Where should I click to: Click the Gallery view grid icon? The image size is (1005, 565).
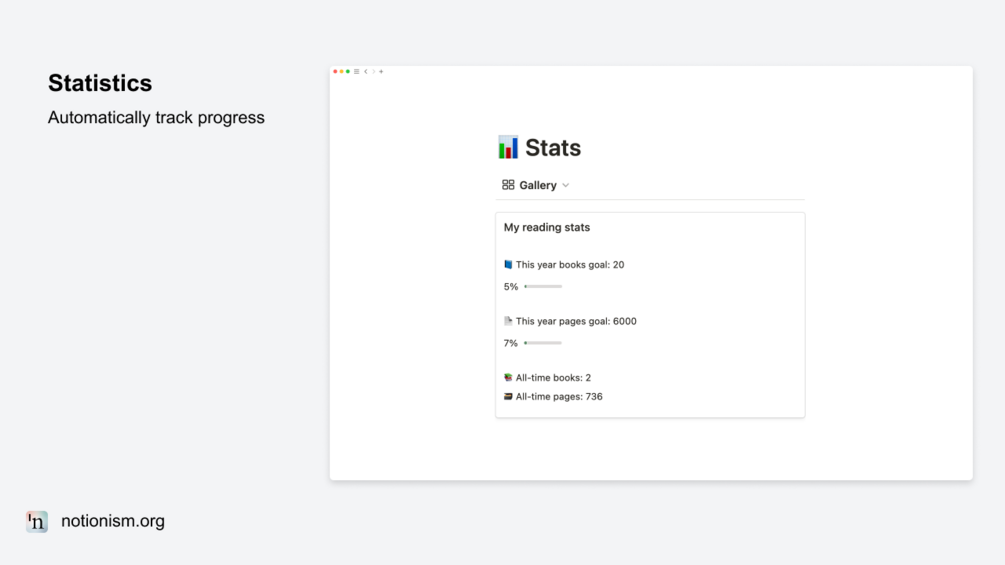[508, 185]
